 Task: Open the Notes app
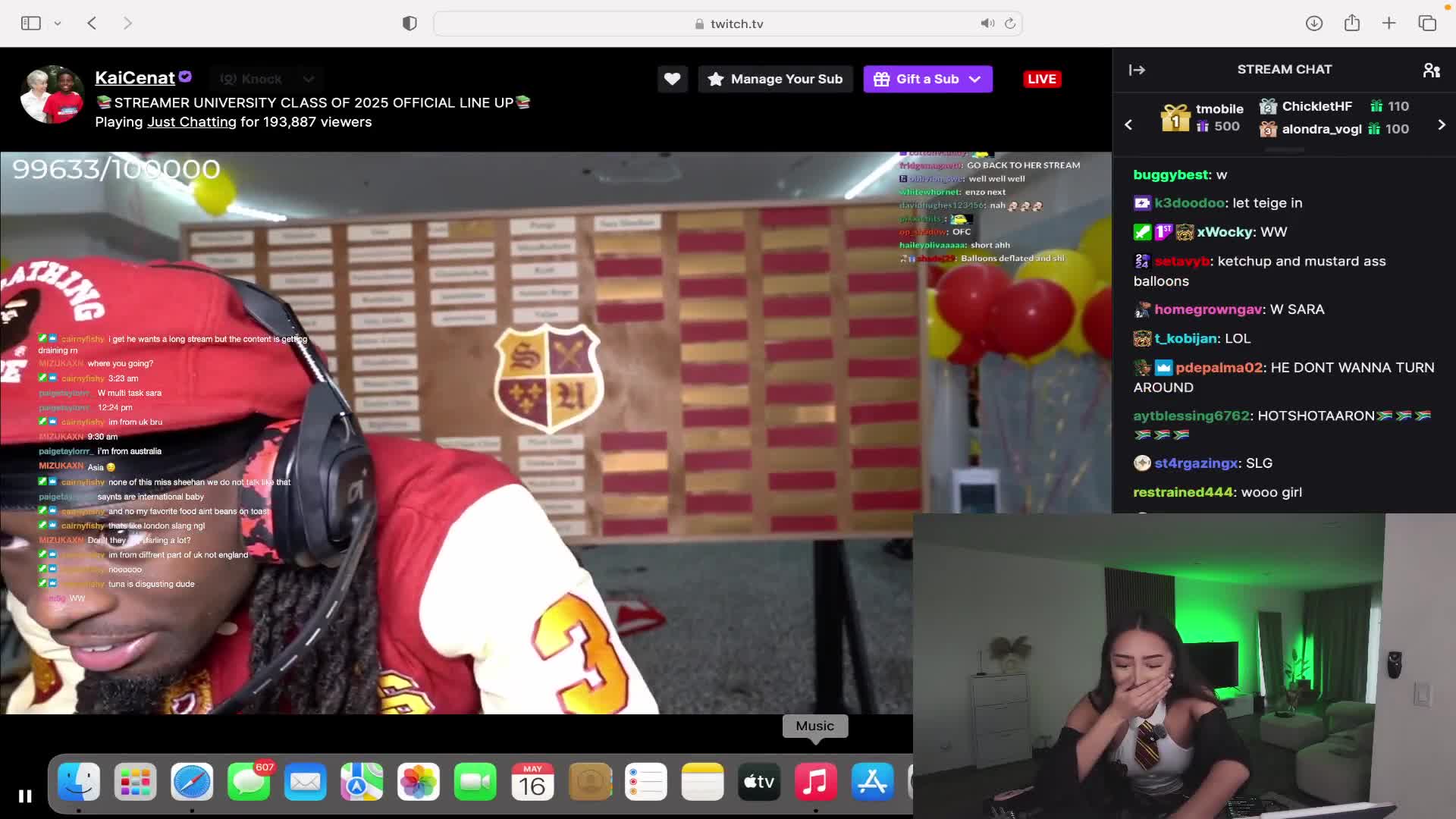[x=702, y=782]
